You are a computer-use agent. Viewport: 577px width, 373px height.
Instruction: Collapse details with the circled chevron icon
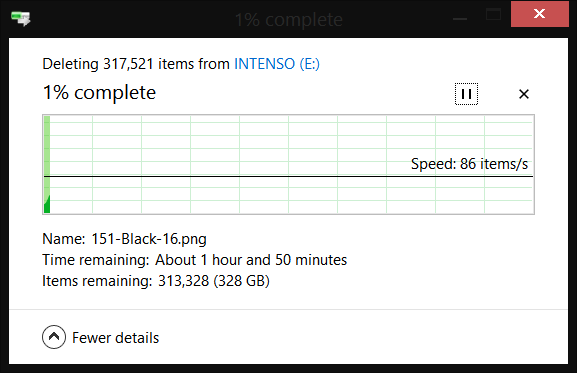coord(54,337)
